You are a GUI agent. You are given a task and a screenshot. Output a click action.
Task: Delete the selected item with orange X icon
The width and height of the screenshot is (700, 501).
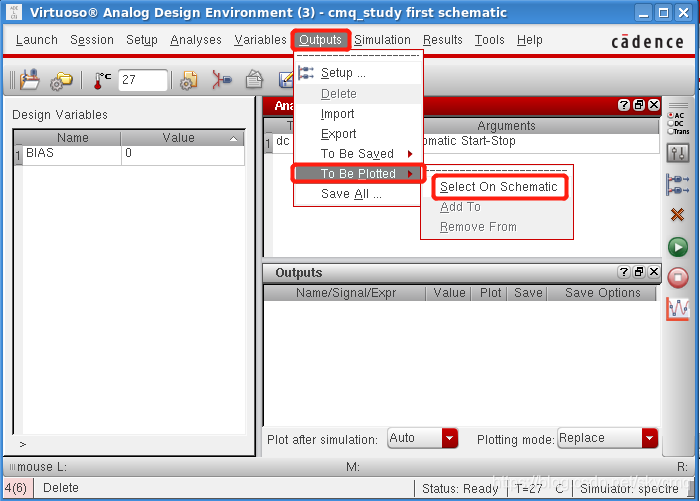[678, 215]
